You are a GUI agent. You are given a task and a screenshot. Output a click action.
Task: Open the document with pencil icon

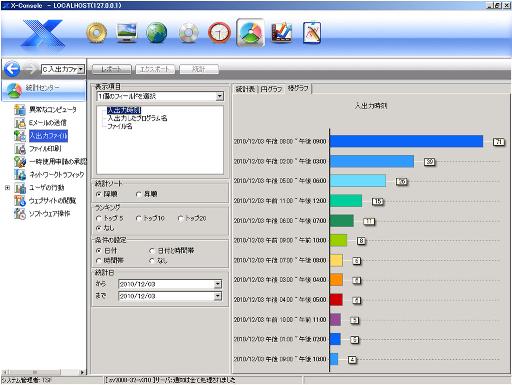[x=312, y=33]
